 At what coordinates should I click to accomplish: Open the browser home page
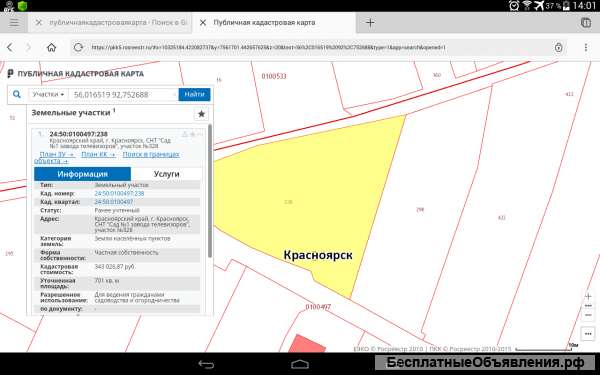[51, 47]
